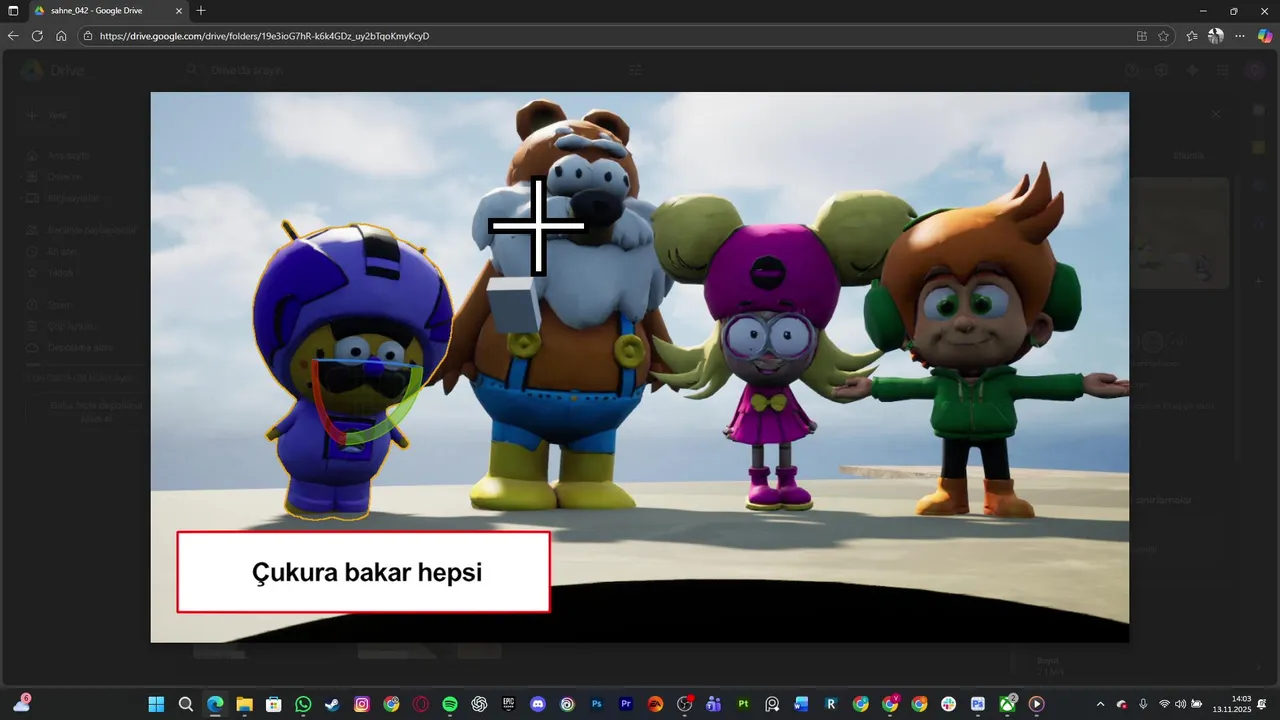This screenshot has width=1280, height=720.
Task: Open Chrome with V profile badge
Action: click(890, 704)
